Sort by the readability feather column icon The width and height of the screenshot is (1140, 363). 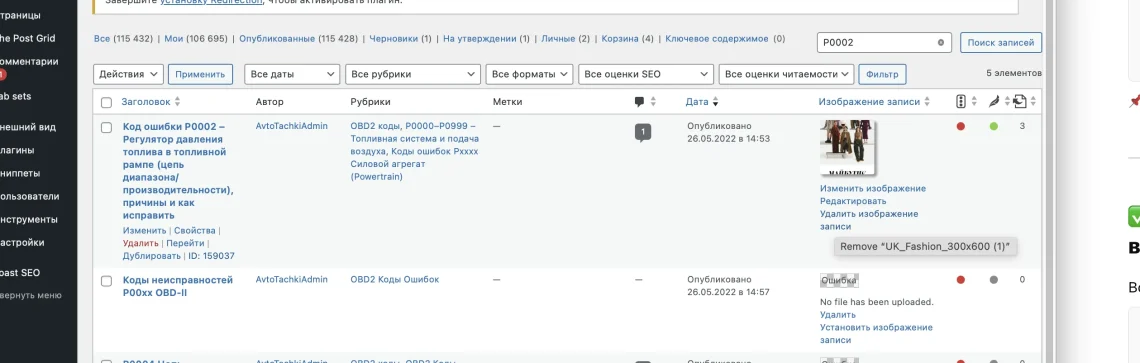994,102
